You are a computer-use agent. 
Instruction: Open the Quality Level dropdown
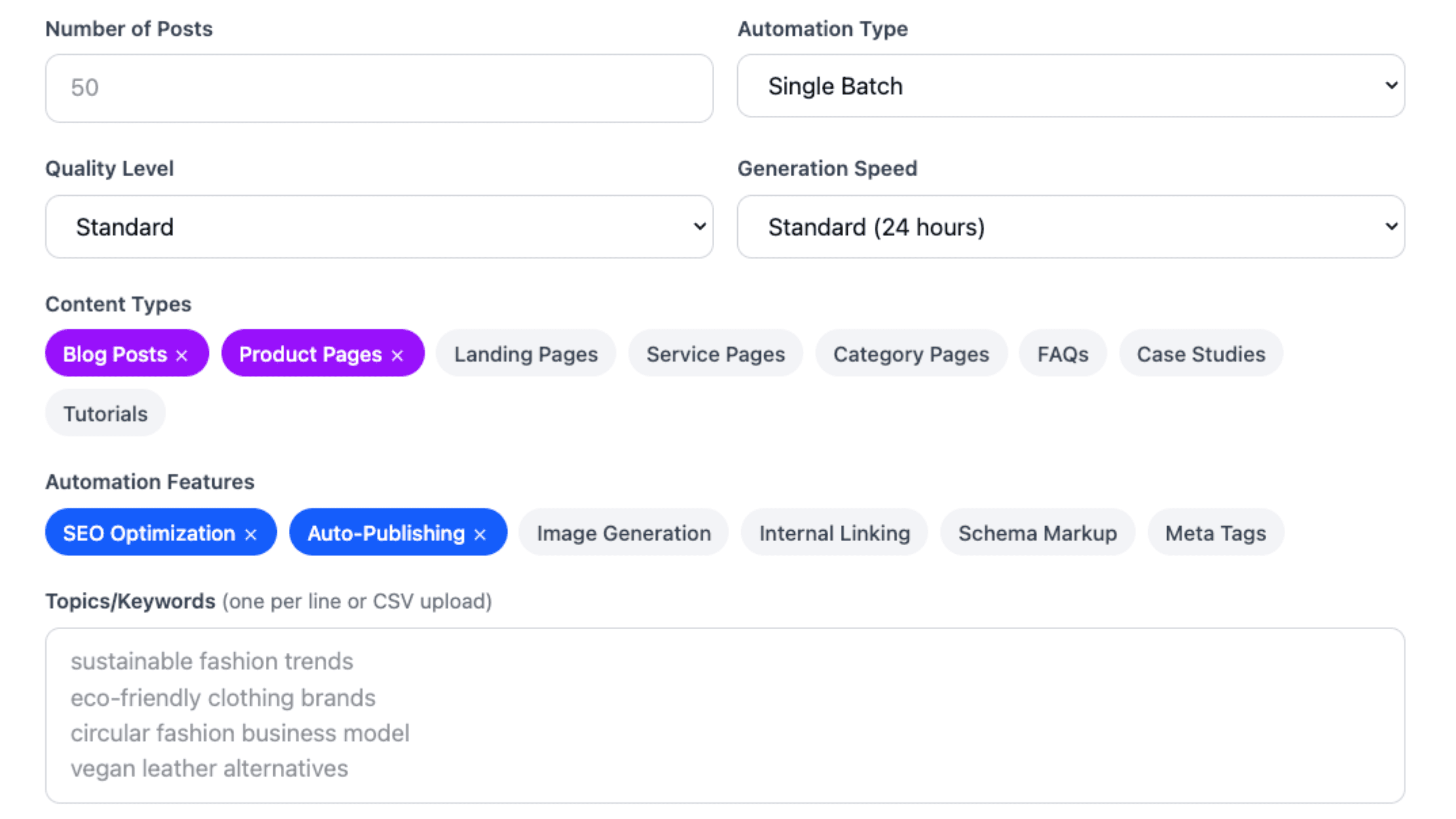pos(379,226)
